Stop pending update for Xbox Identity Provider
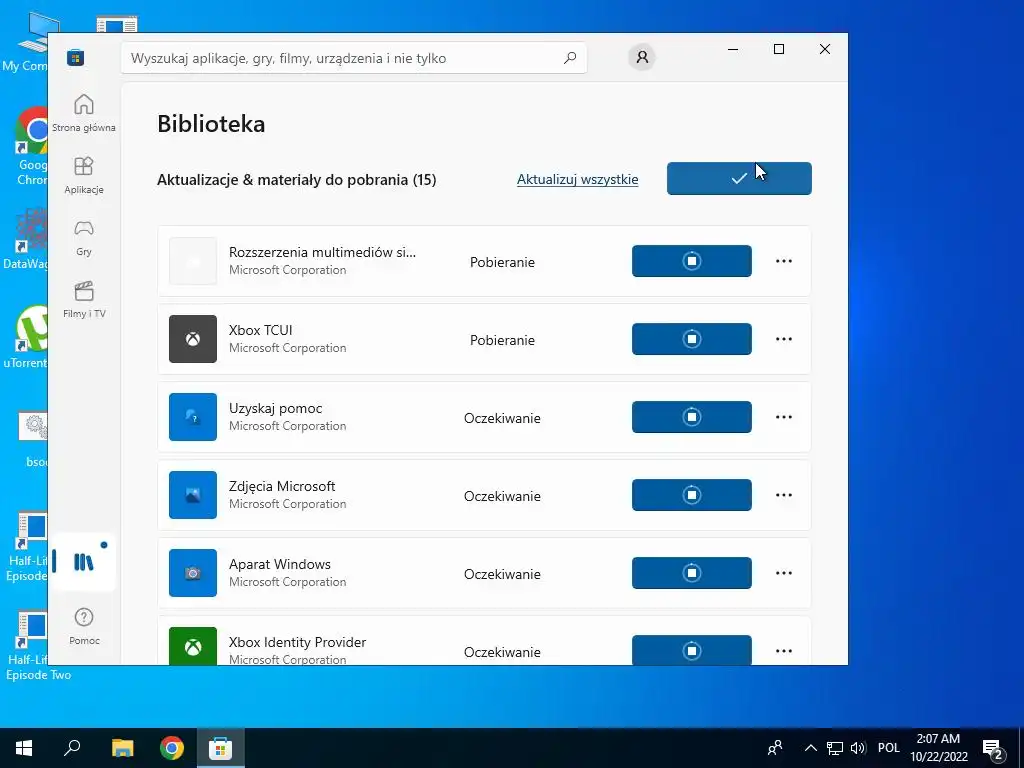Viewport: 1024px width, 768px height. pos(692,650)
